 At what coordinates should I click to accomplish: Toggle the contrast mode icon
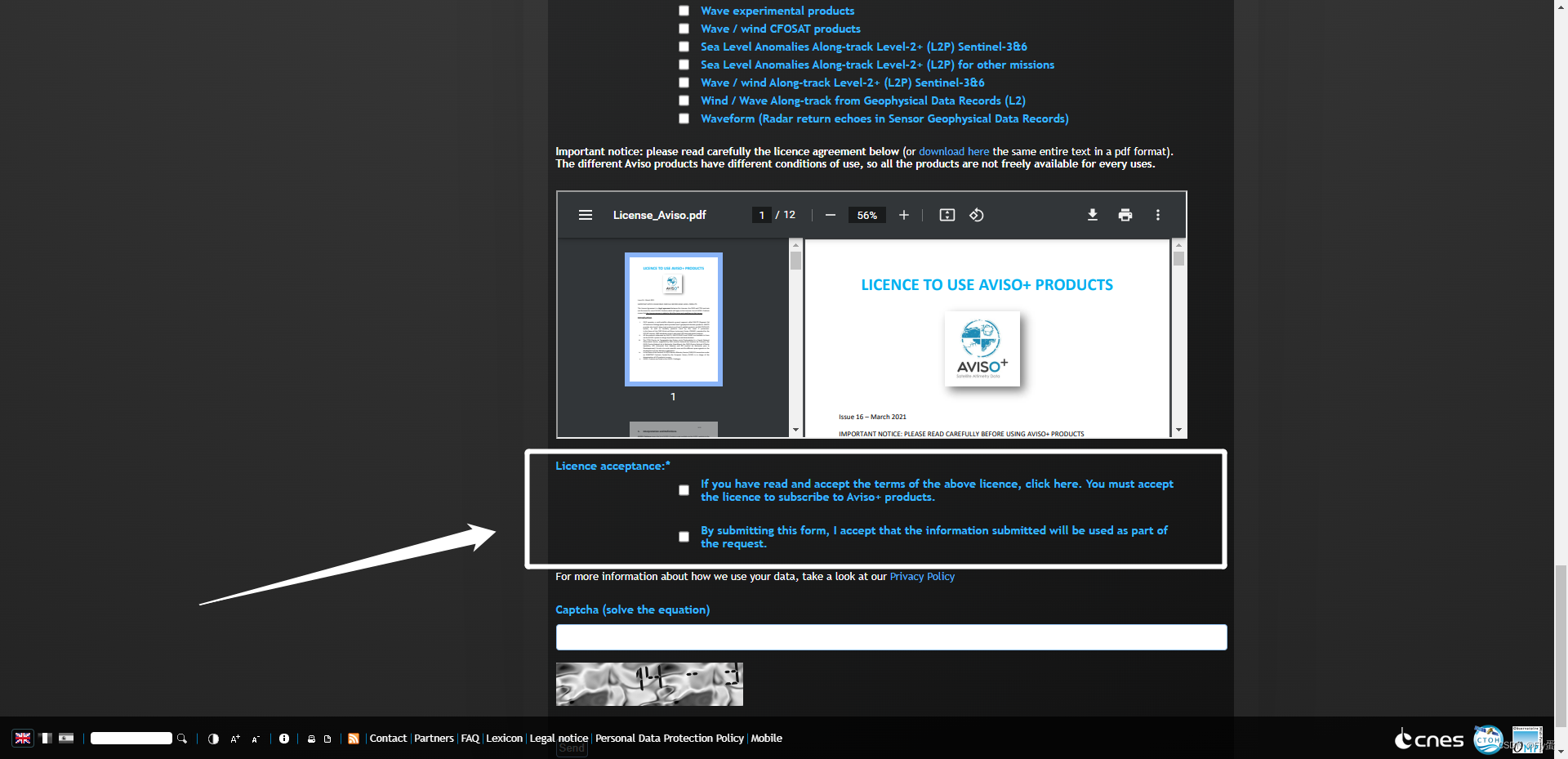coord(213,739)
